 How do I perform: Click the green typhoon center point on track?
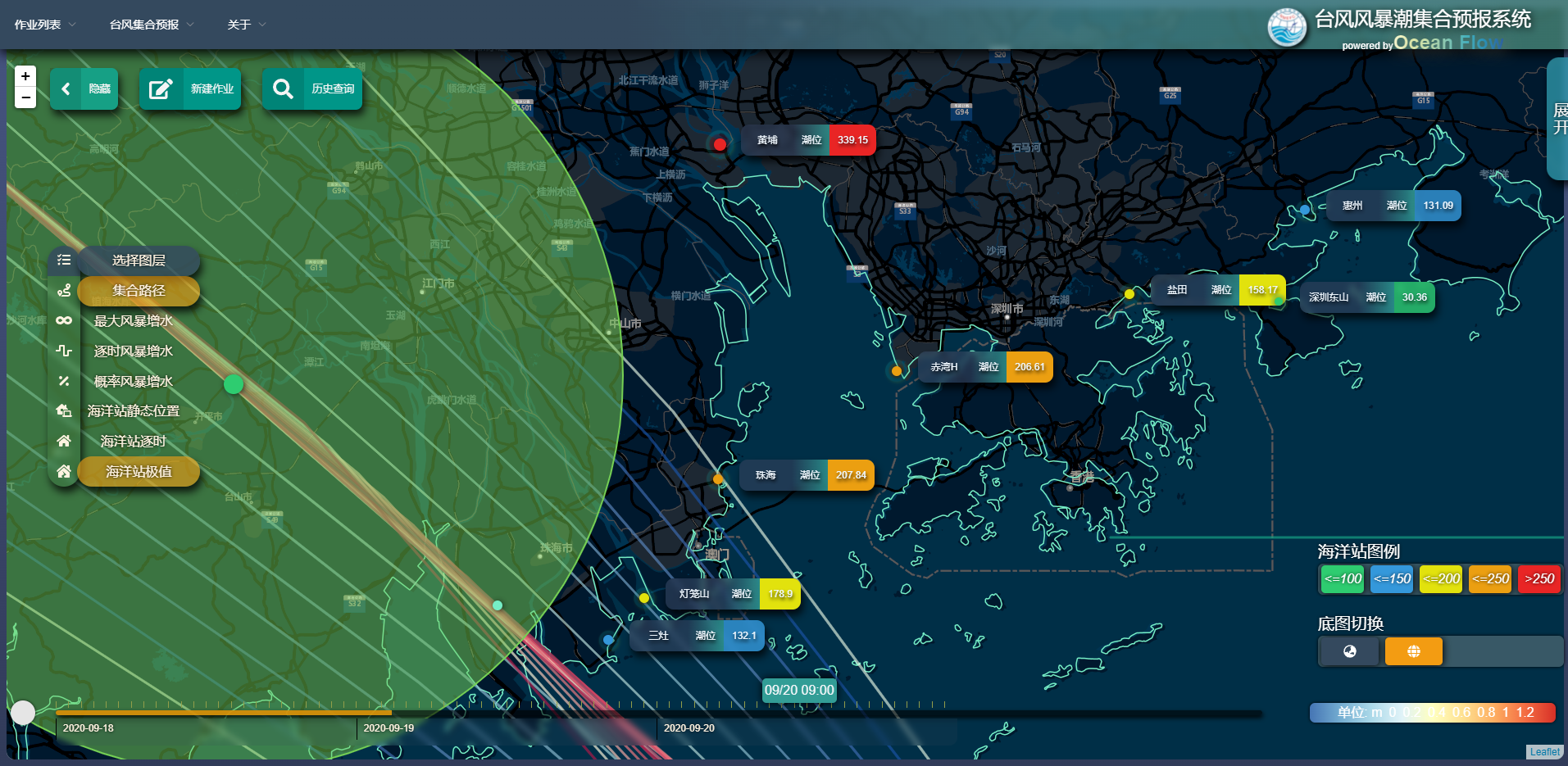click(x=234, y=384)
